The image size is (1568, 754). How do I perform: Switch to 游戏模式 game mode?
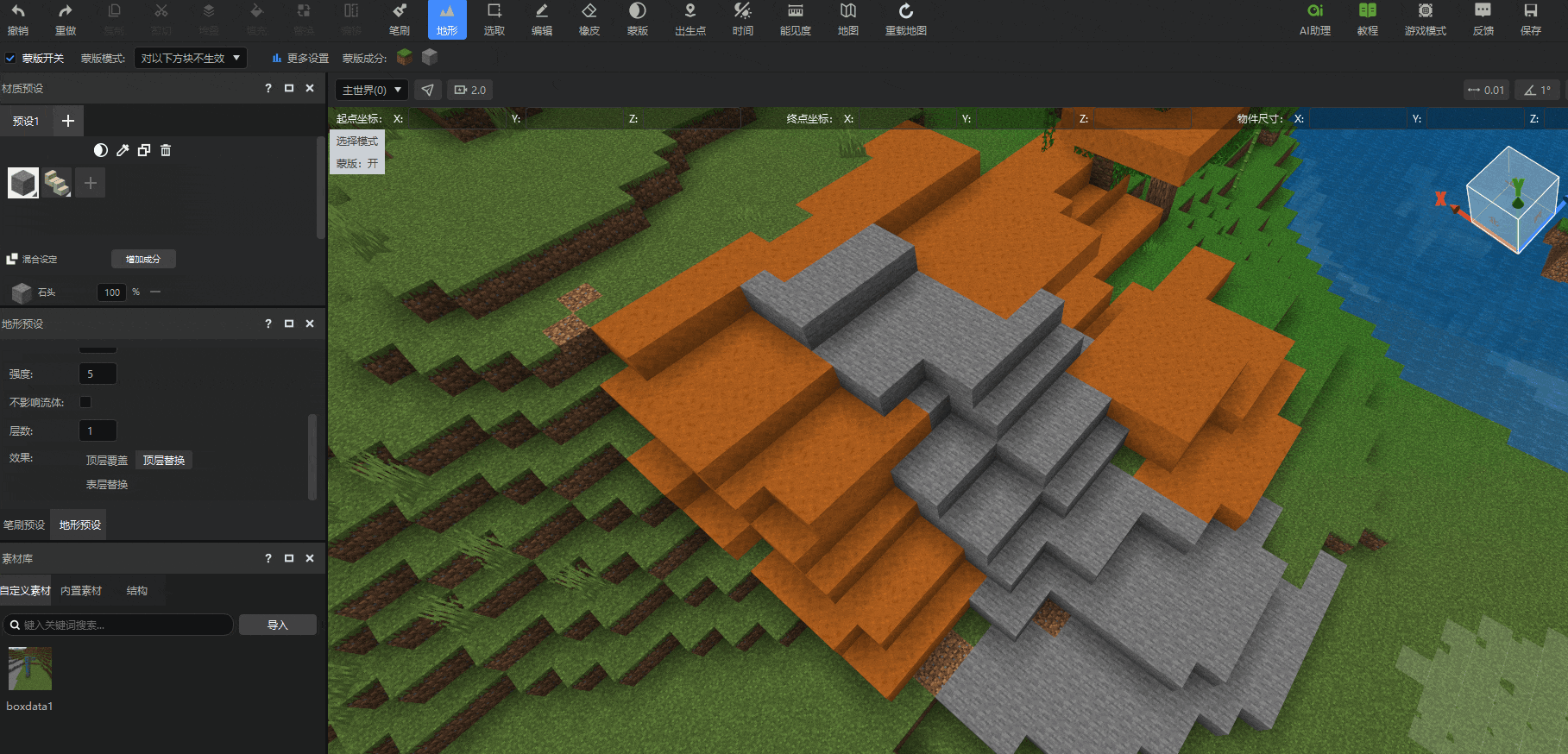click(1426, 20)
